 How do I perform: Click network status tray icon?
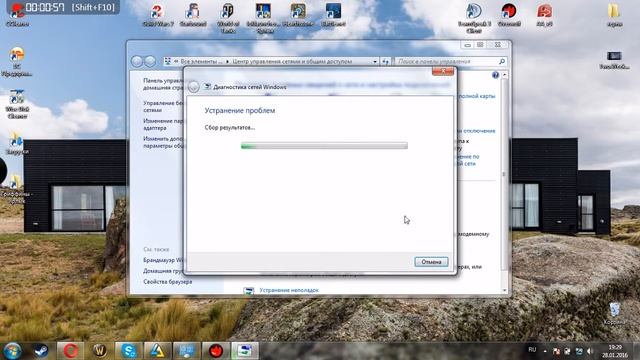579,351
